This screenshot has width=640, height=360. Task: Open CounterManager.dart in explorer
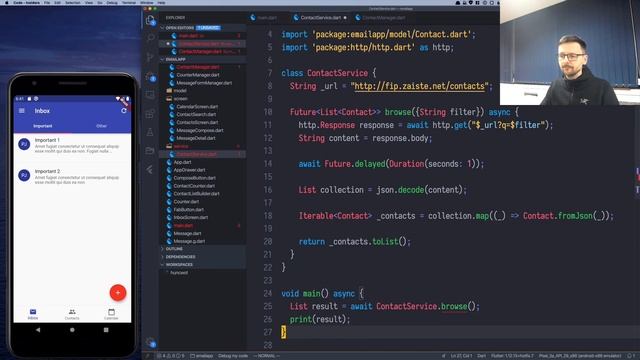[x=198, y=75]
